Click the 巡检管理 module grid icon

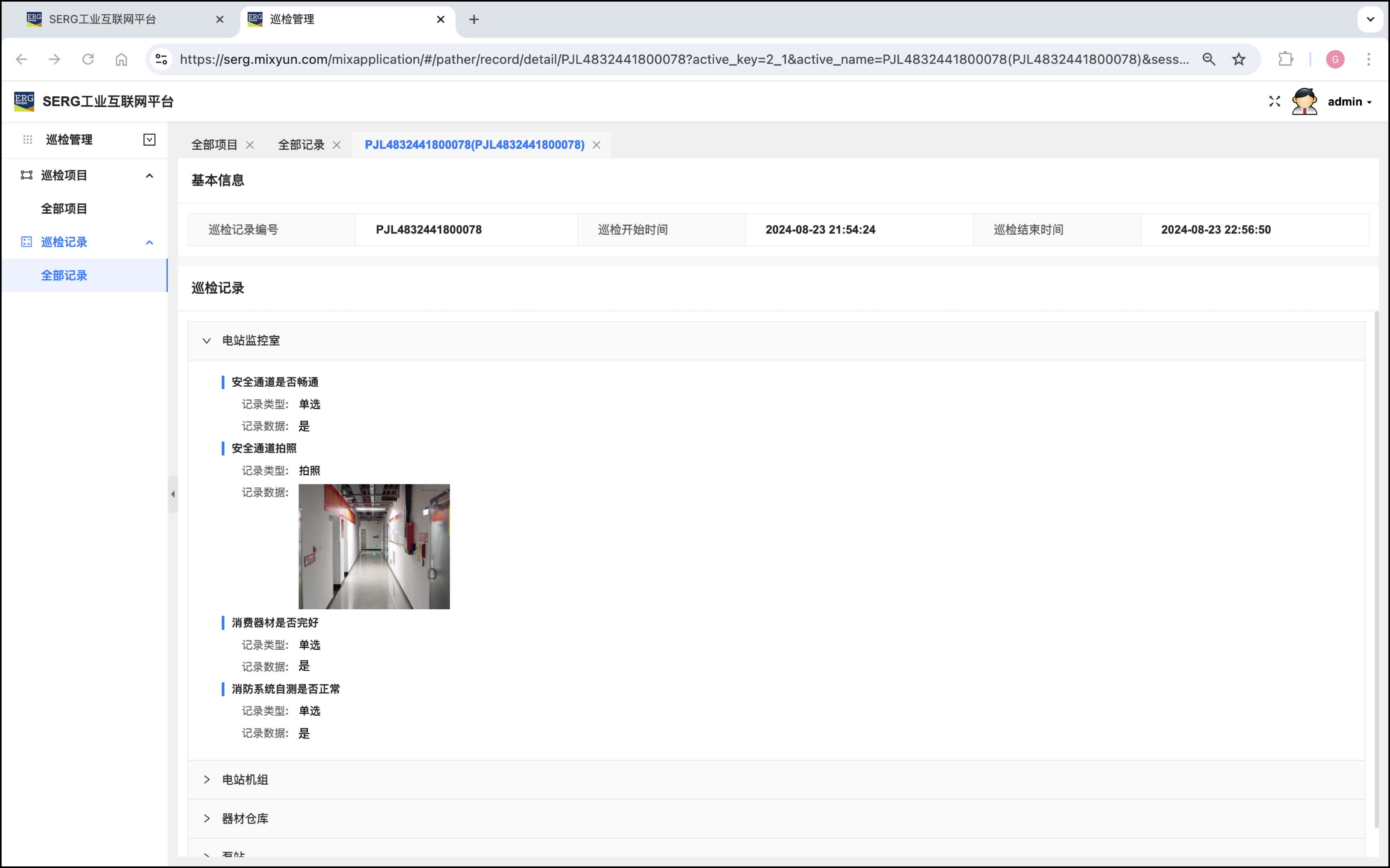[28, 140]
